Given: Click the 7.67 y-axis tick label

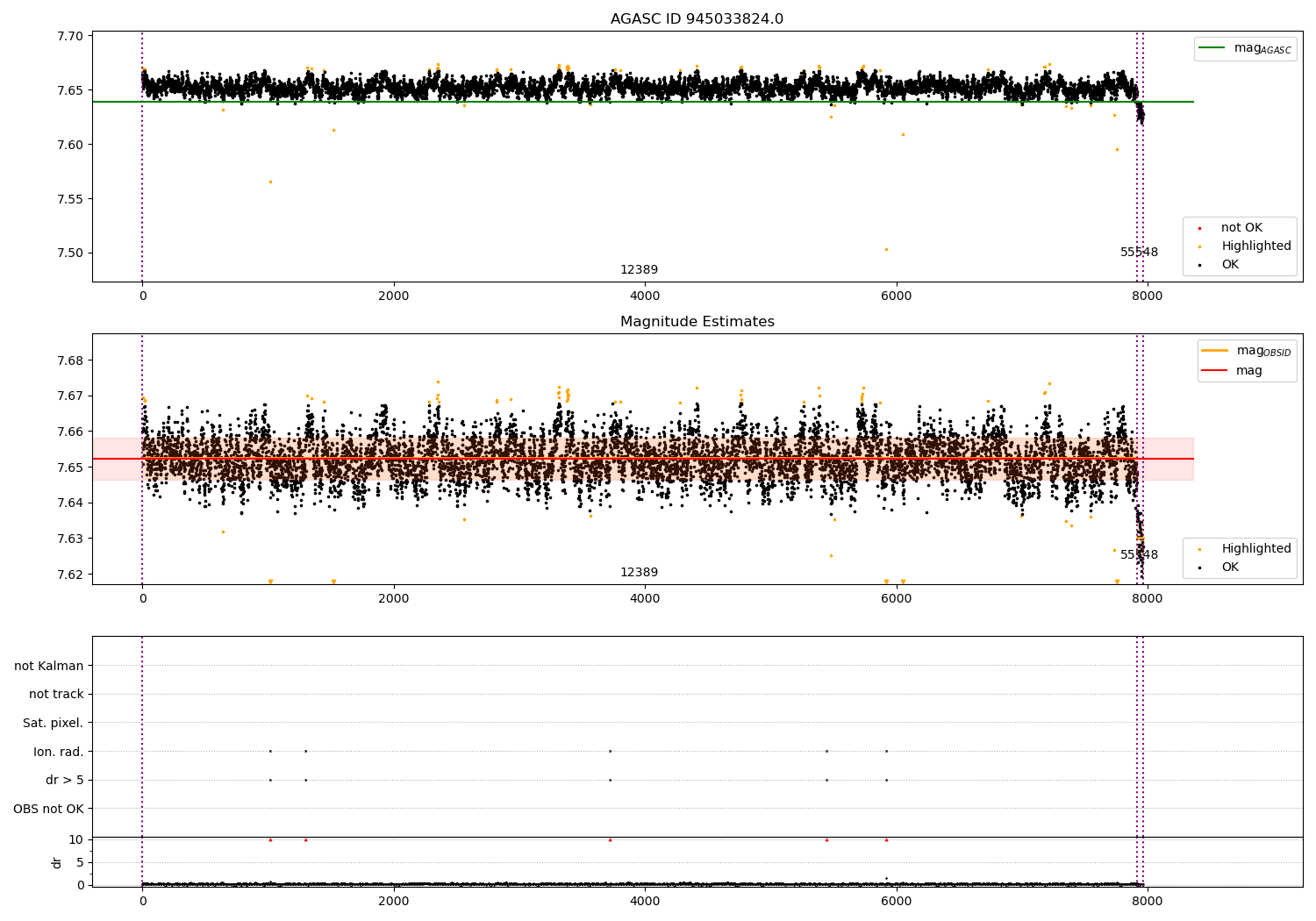Looking at the screenshot, I should click(70, 396).
